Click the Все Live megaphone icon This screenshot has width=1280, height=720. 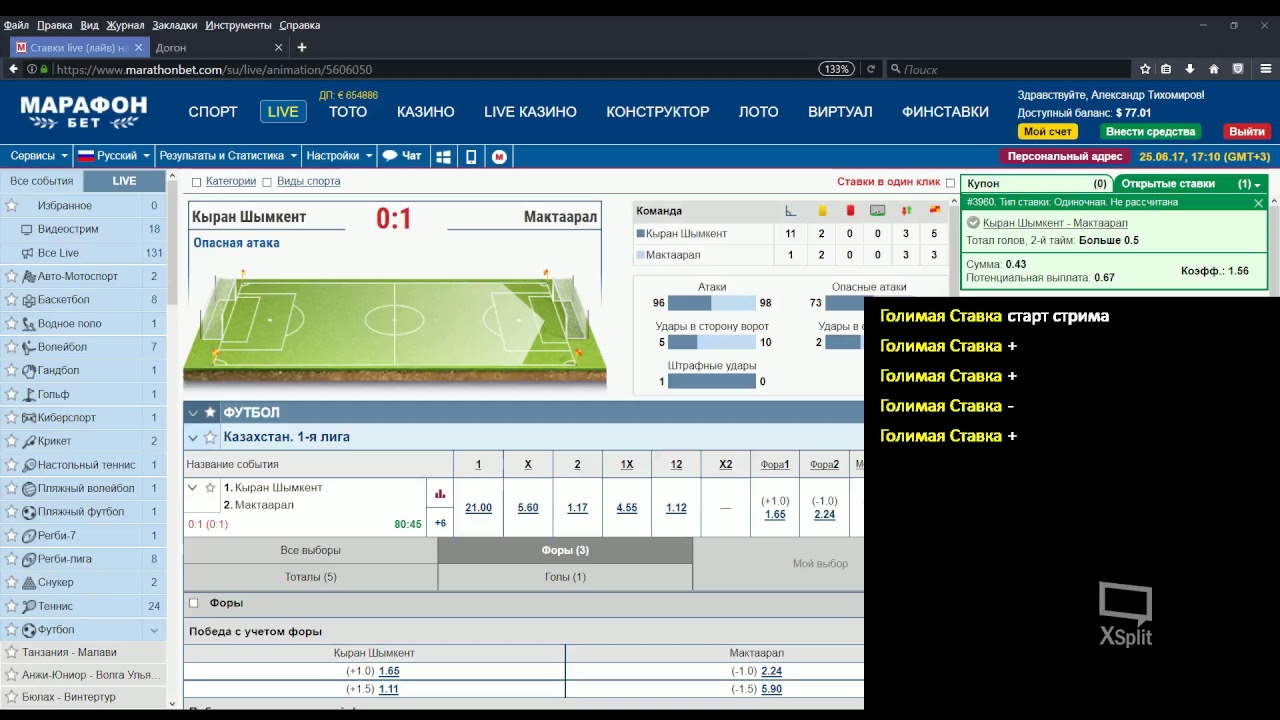(x=28, y=253)
